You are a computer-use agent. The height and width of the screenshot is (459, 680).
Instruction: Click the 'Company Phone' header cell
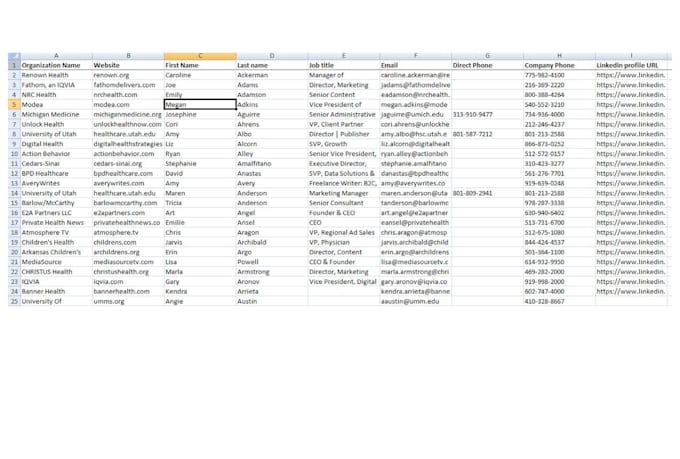tap(559, 65)
